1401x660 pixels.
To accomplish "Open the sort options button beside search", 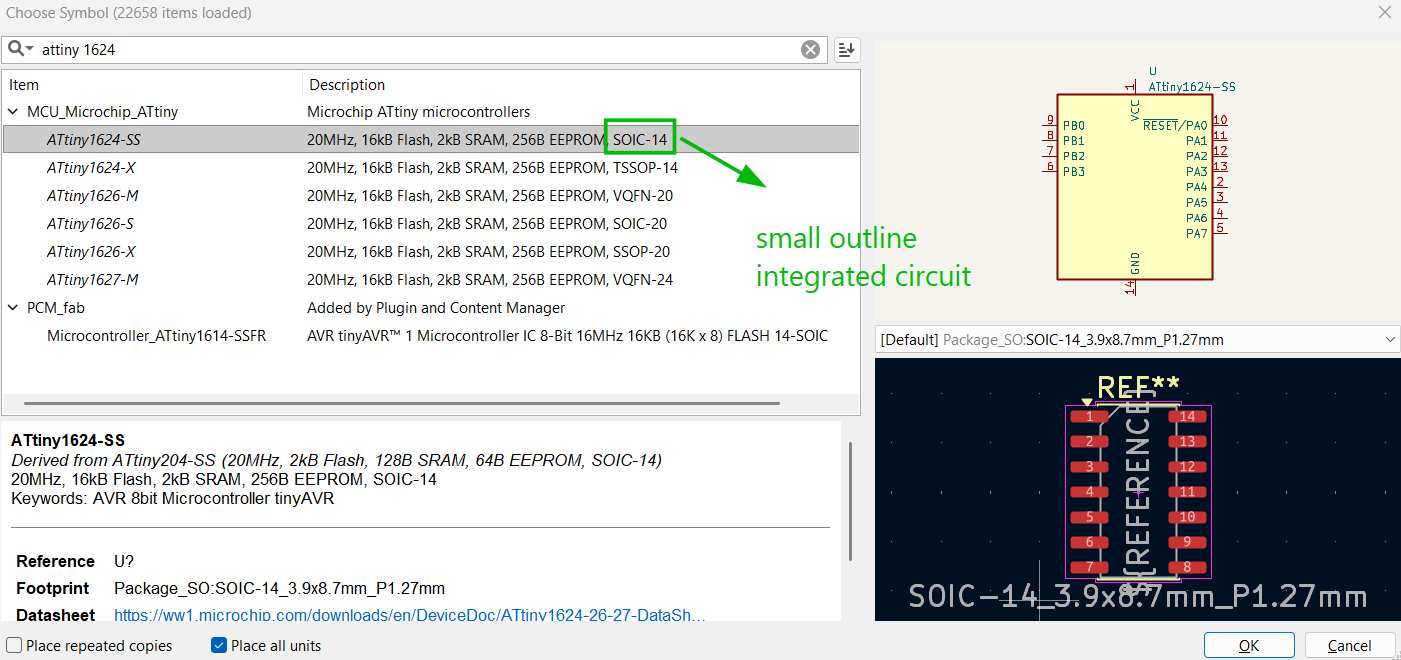I will tap(847, 50).
